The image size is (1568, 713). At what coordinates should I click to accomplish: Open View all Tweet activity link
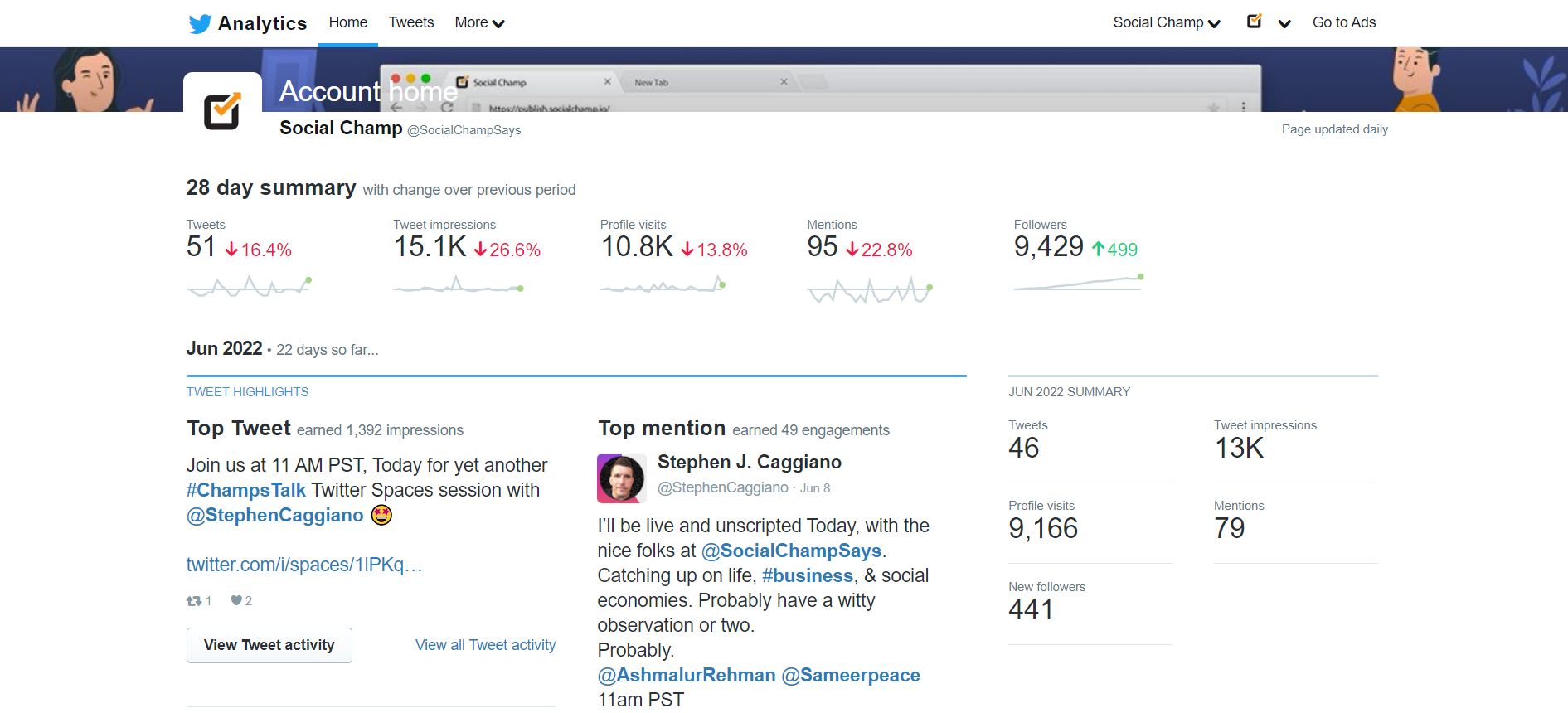point(486,645)
